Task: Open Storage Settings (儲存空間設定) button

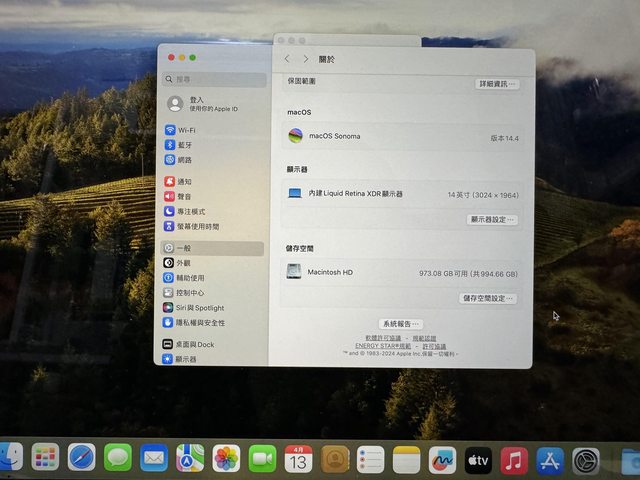Action: point(488,298)
